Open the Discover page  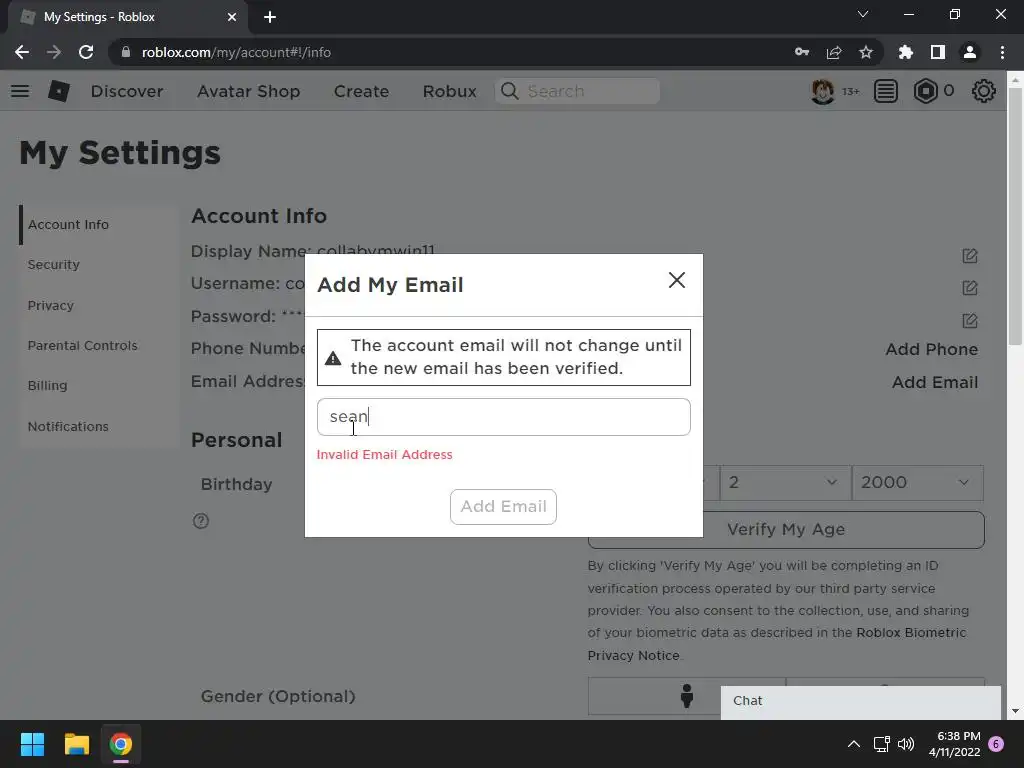click(127, 91)
